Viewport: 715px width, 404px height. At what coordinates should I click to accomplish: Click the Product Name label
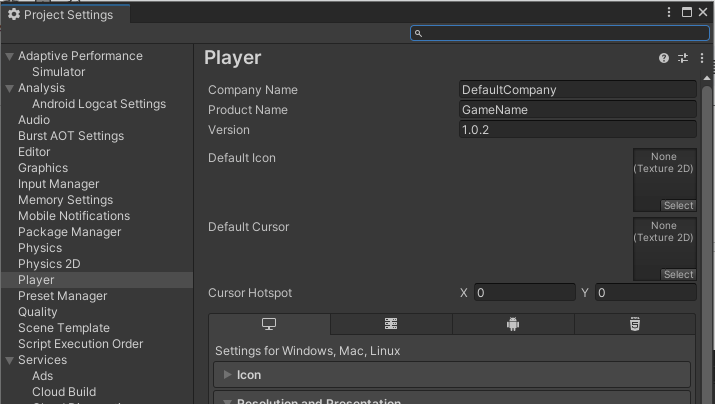(248, 110)
